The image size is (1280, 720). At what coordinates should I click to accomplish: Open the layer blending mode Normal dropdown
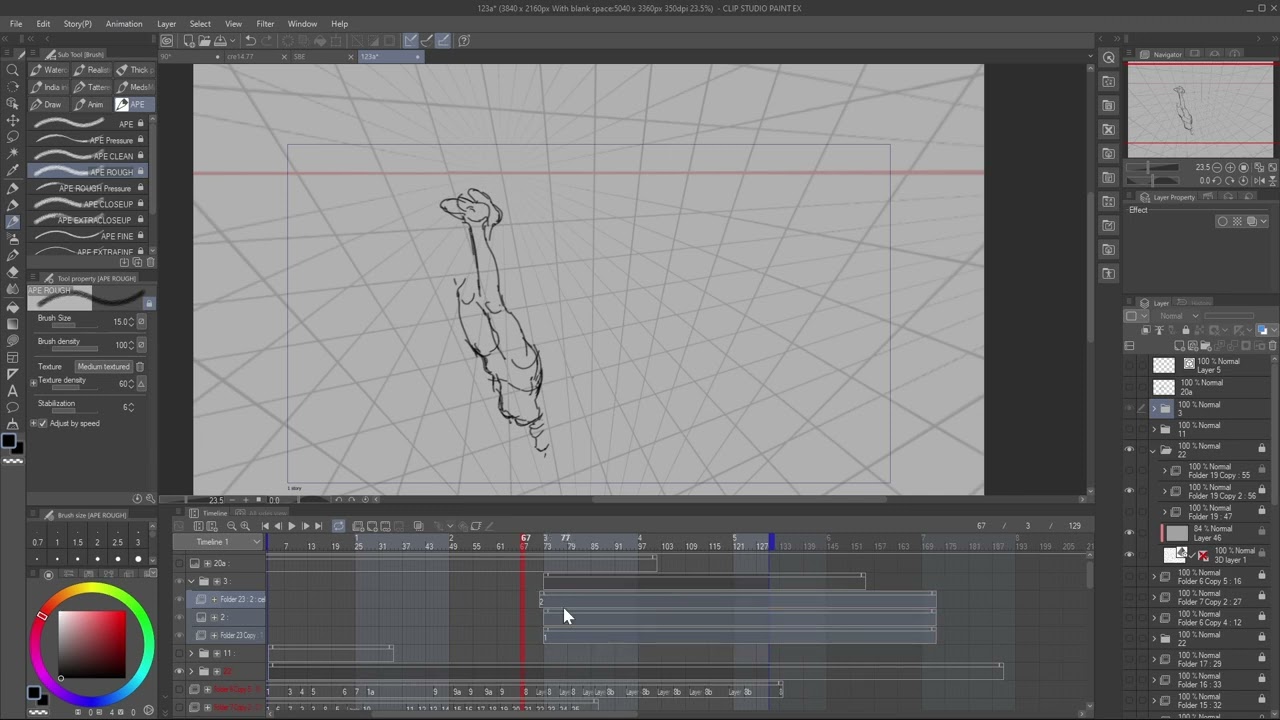[x=1179, y=316]
